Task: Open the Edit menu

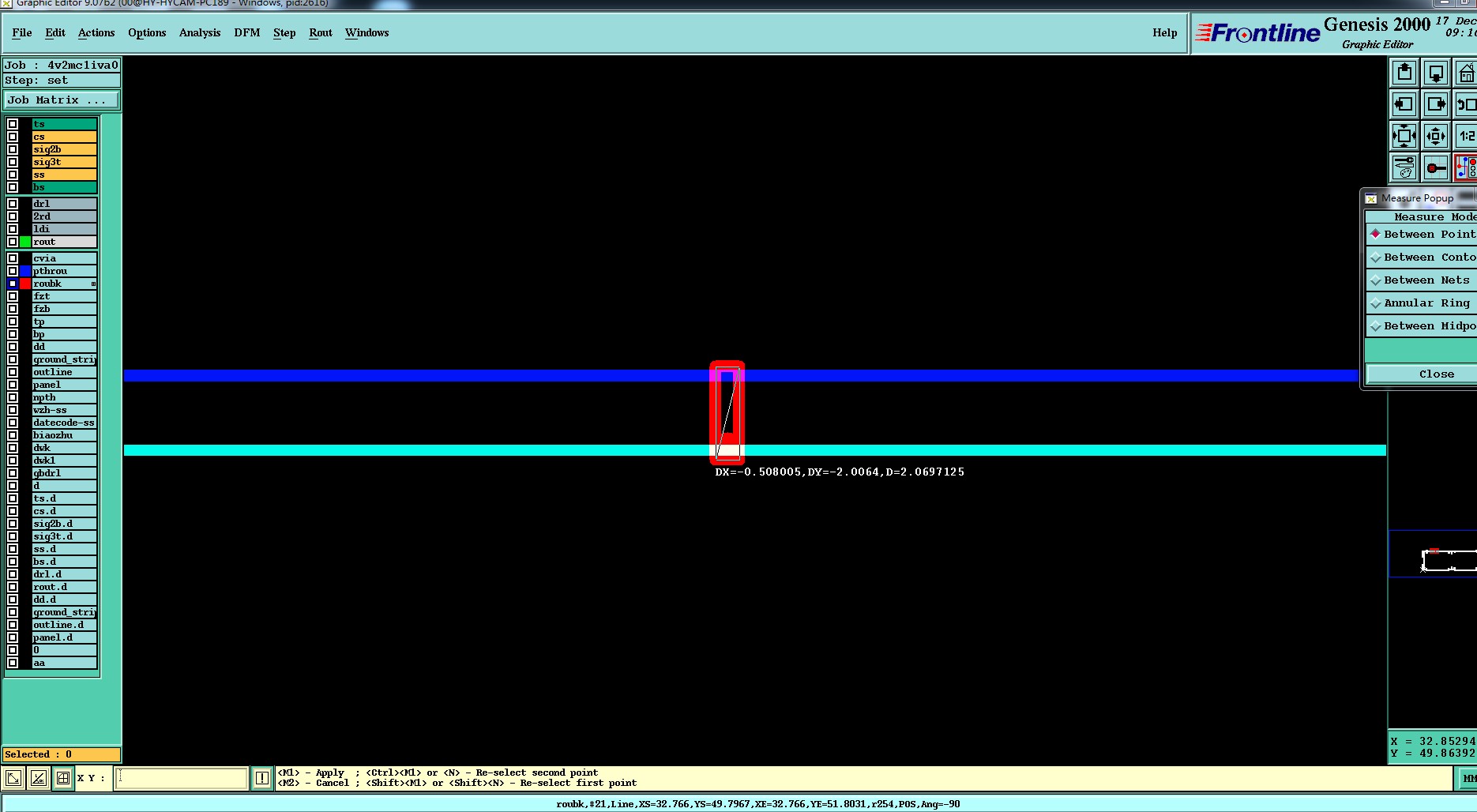Action: 55,32
